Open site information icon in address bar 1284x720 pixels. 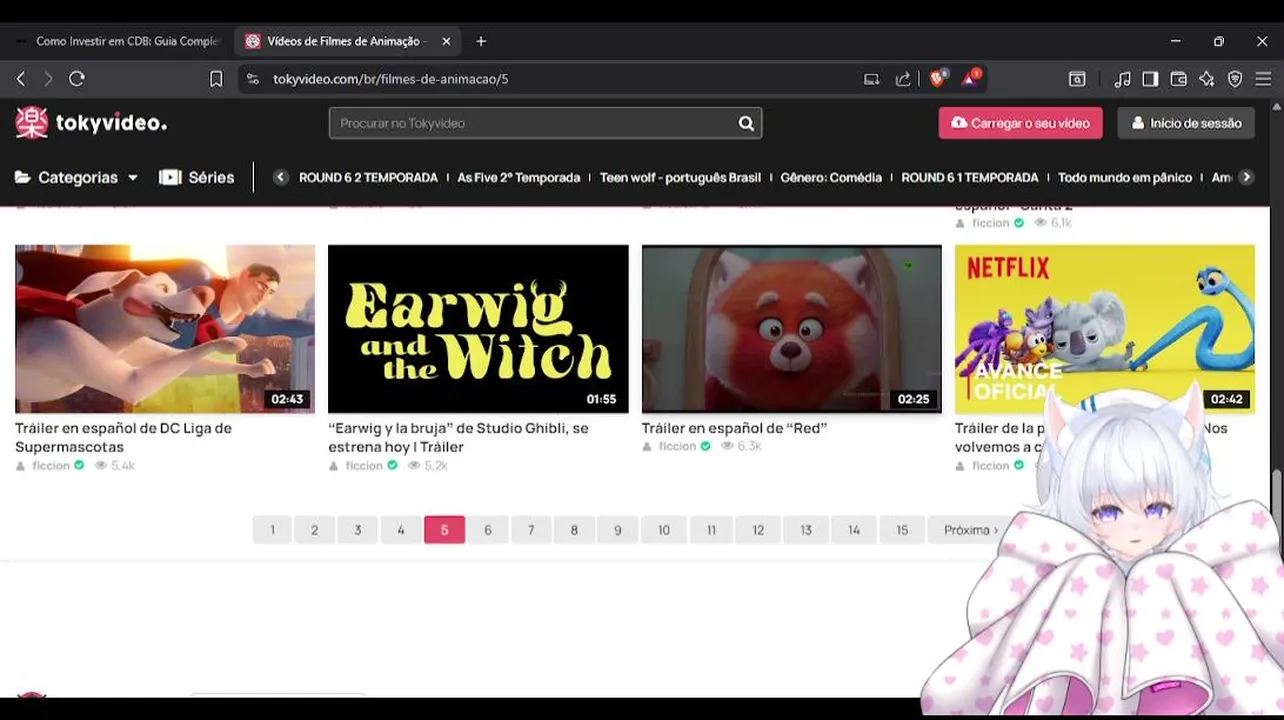pos(252,79)
